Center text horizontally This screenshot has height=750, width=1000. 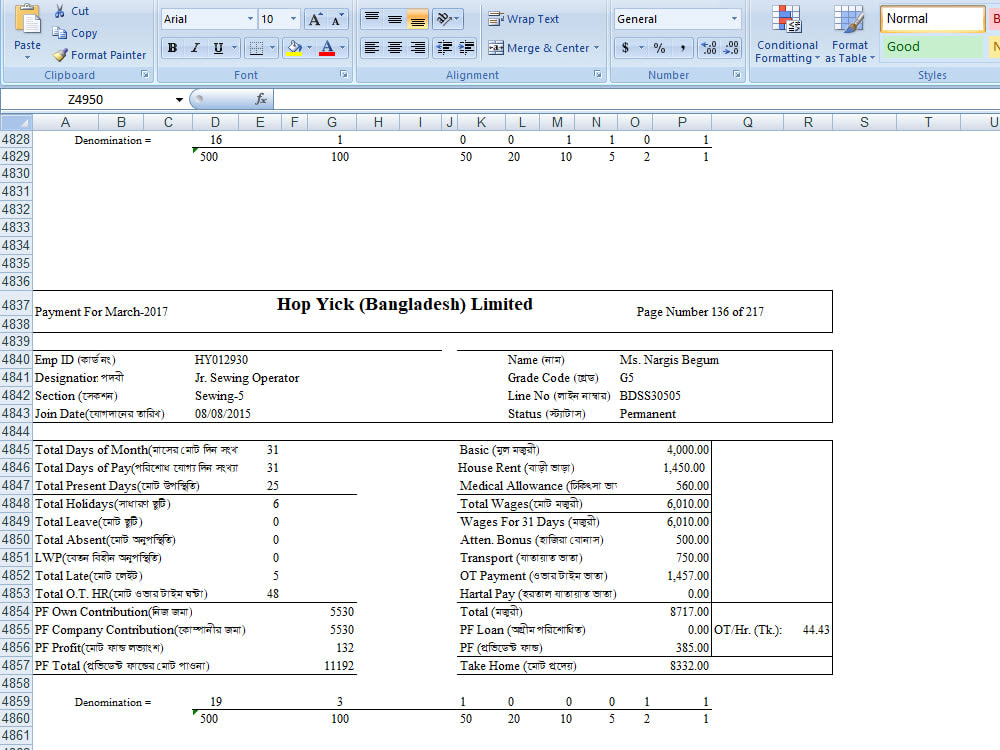click(x=395, y=48)
